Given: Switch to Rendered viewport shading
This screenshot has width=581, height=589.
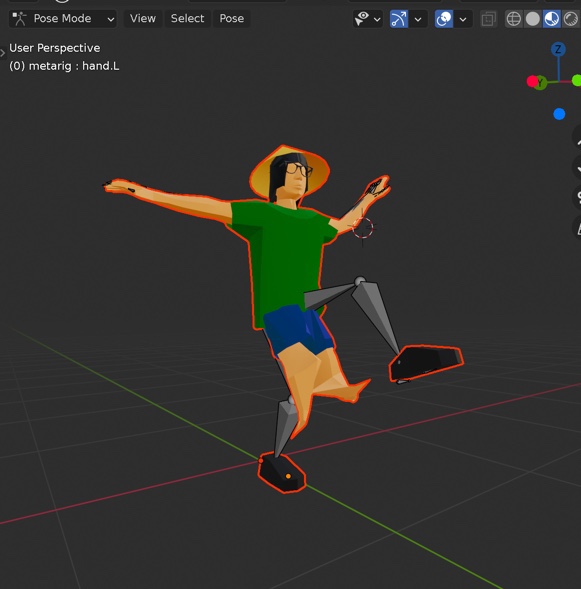Looking at the screenshot, I should [x=570, y=19].
